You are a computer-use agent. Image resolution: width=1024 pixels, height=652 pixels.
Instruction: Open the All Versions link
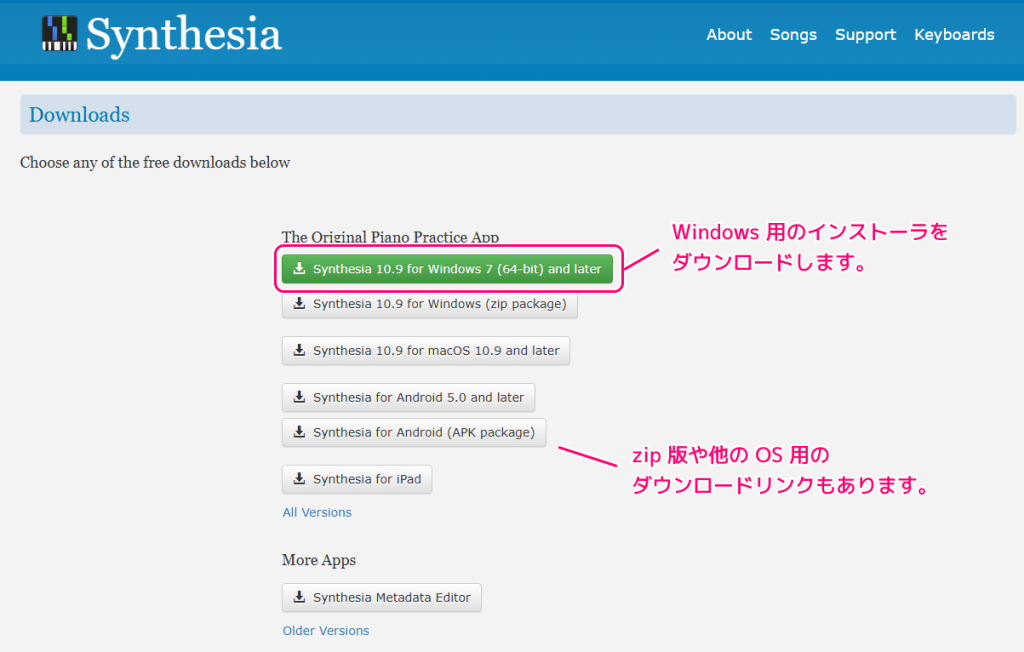317,512
